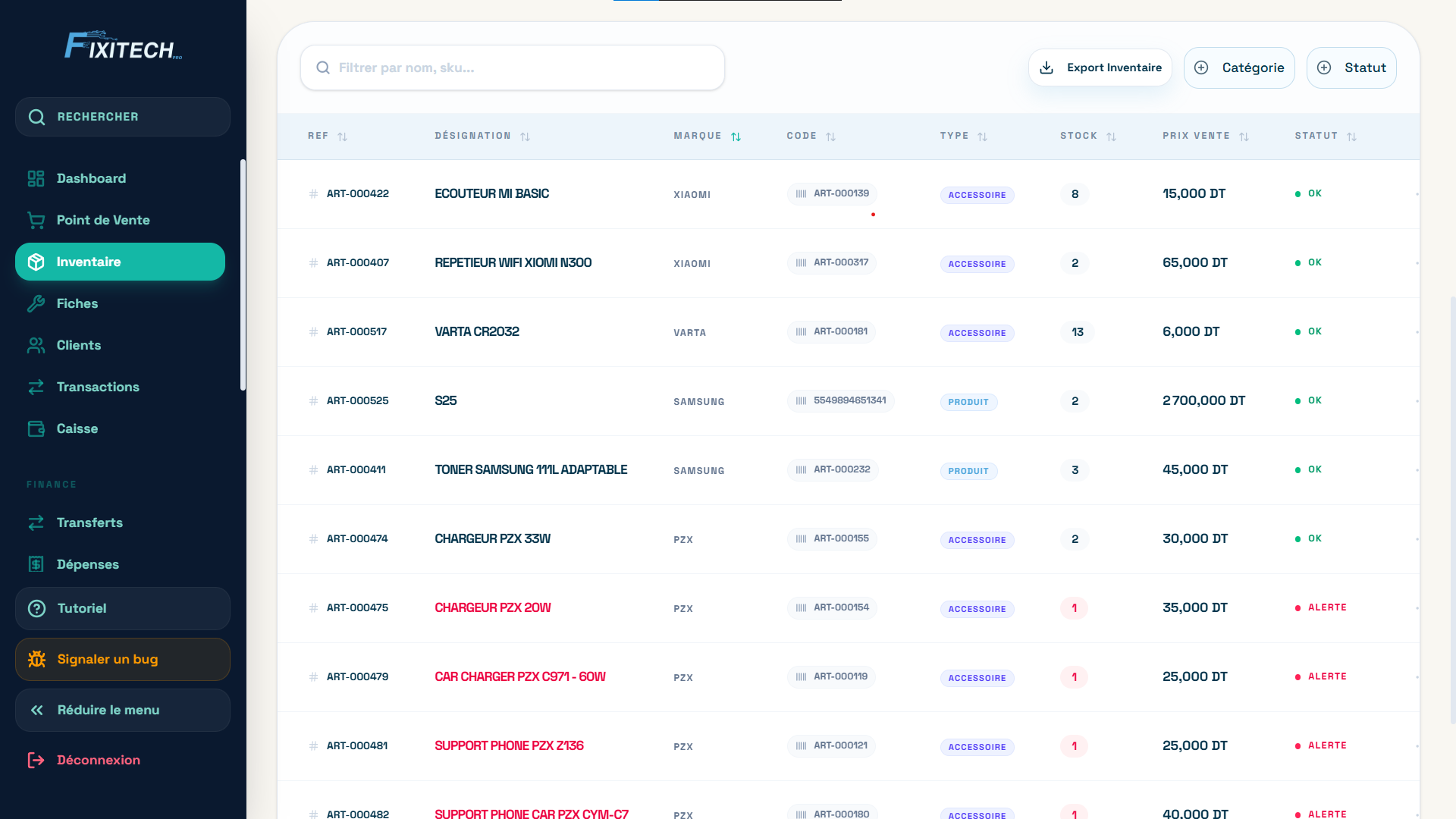The image size is (1456, 819).
Task: Click the barcode icon for 5549894651341
Action: pyautogui.click(x=801, y=400)
